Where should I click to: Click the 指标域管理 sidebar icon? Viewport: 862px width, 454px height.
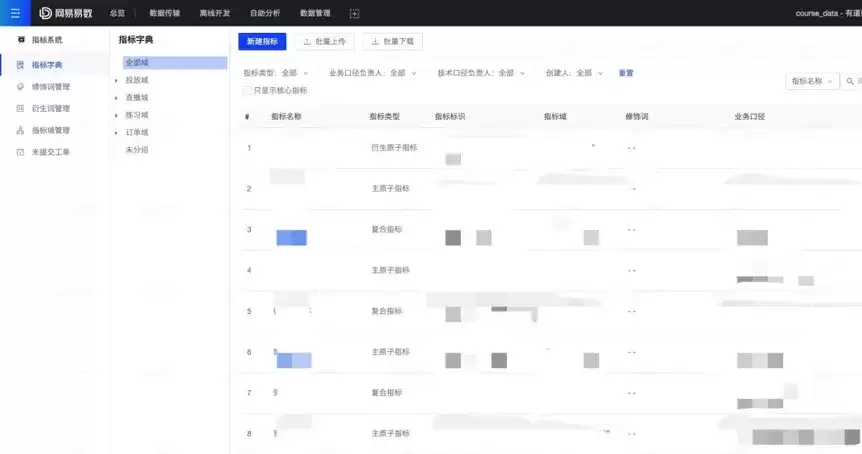click(x=20, y=130)
